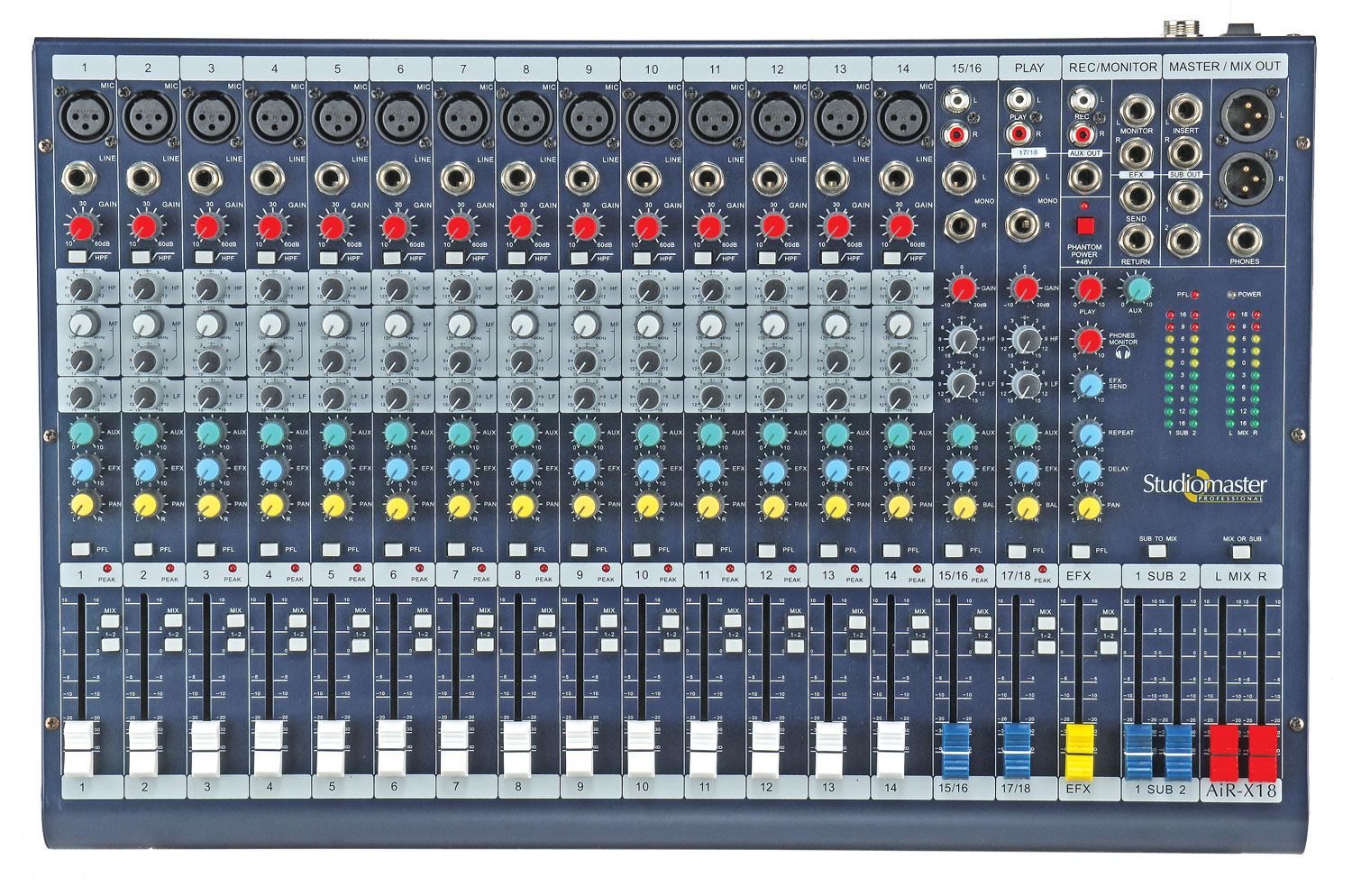Click the channel 5 yellow PAN knob
The height and width of the screenshot is (896, 1352).
[x=333, y=505]
